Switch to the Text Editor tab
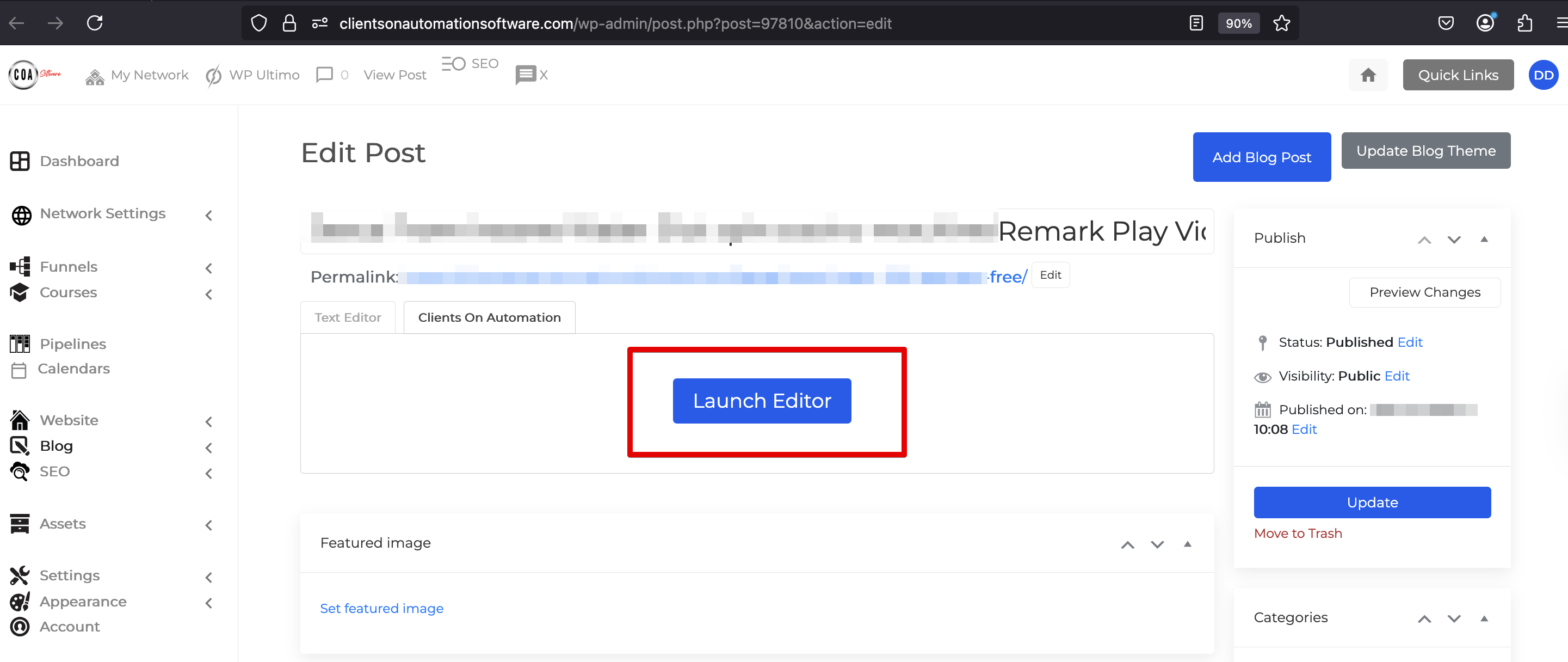 pos(348,317)
